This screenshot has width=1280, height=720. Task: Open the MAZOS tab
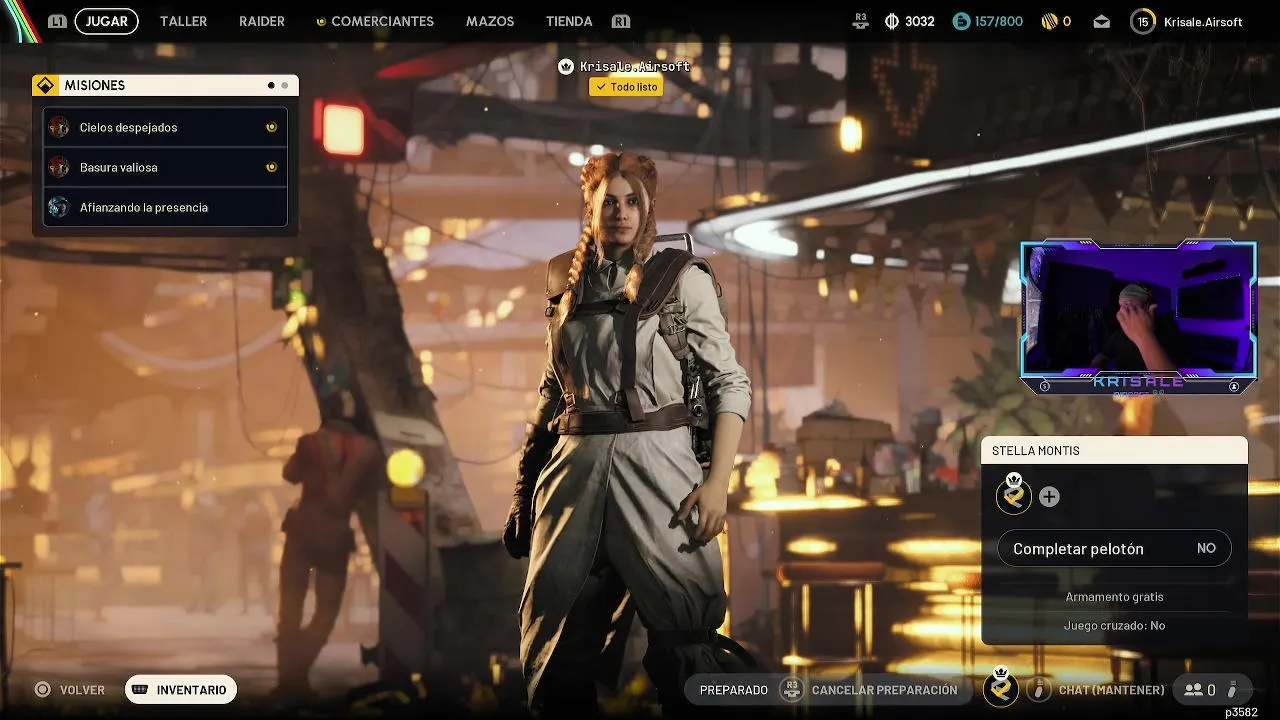click(490, 21)
